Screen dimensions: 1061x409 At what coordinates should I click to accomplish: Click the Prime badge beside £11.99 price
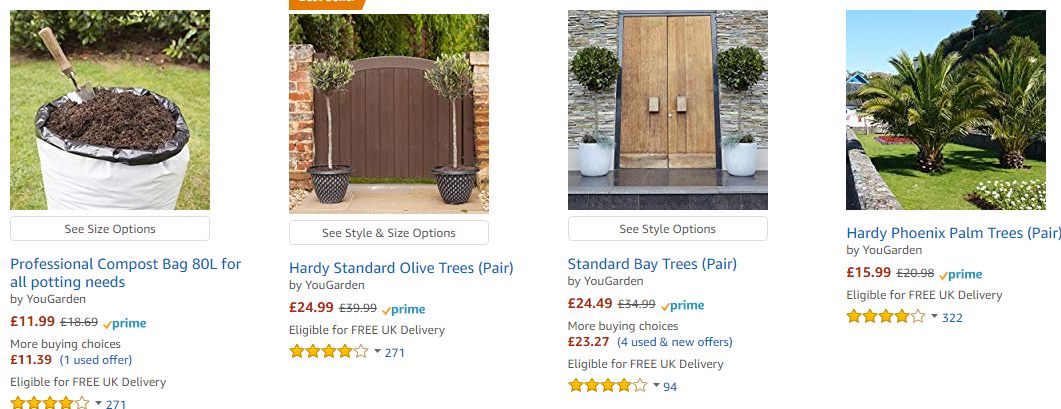(125, 323)
